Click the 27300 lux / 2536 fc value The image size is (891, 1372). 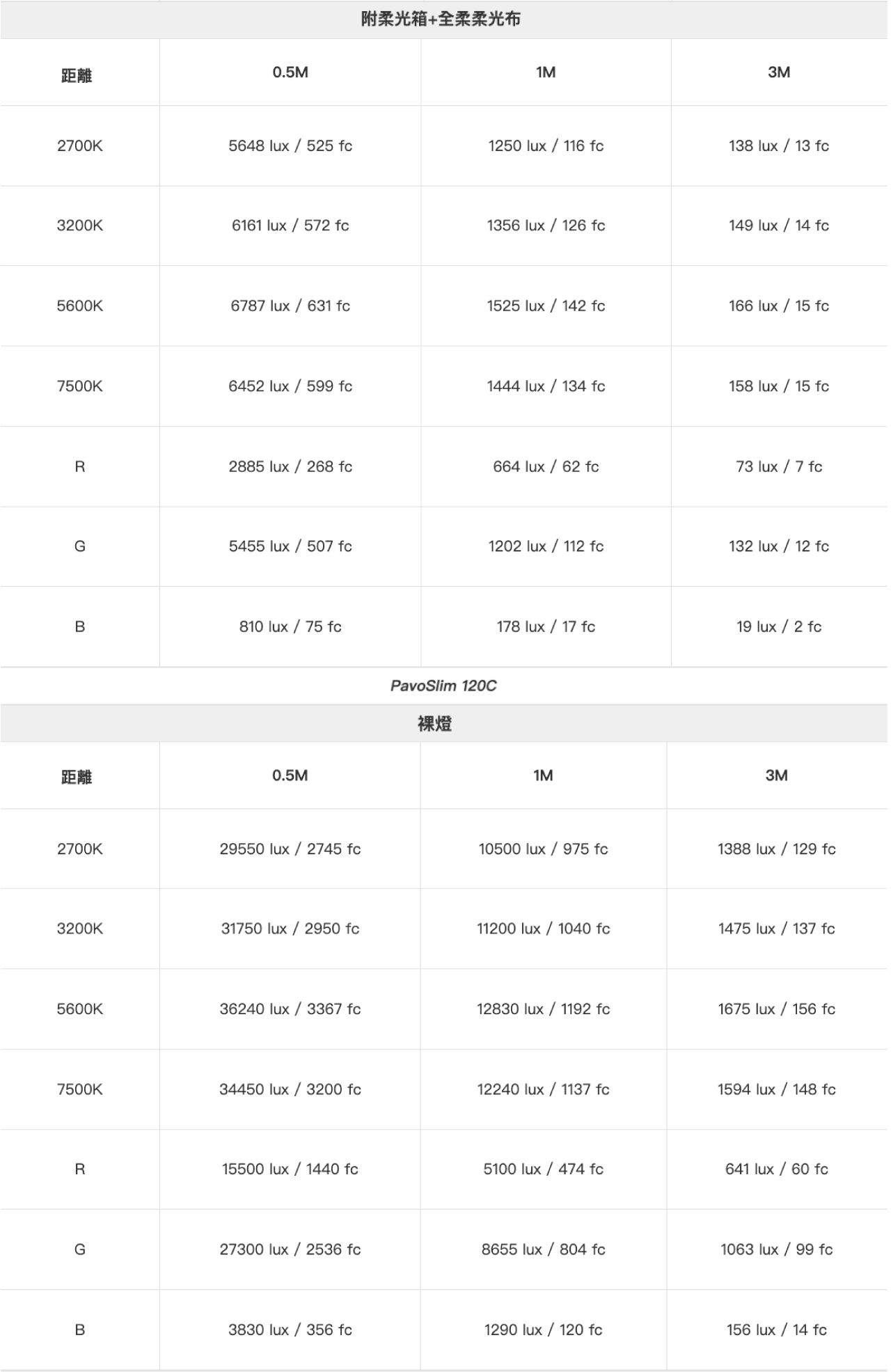tap(290, 1249)
